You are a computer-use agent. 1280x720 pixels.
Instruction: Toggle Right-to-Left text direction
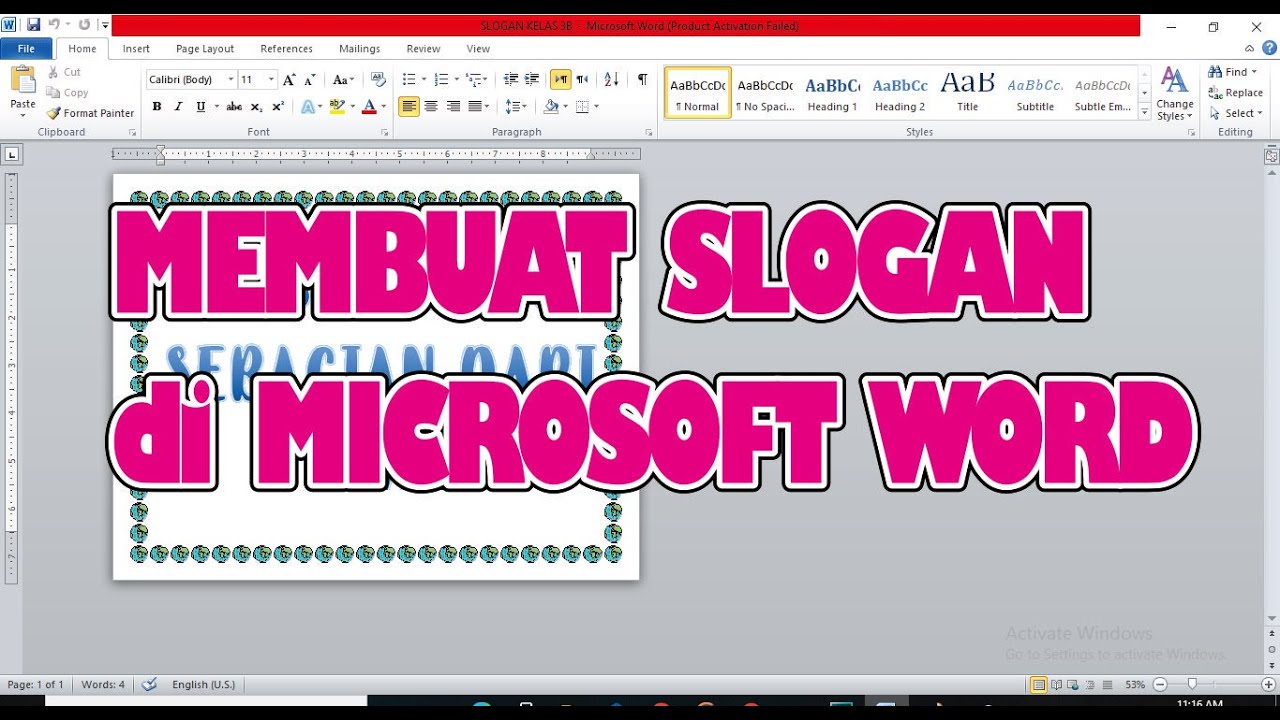582,80
